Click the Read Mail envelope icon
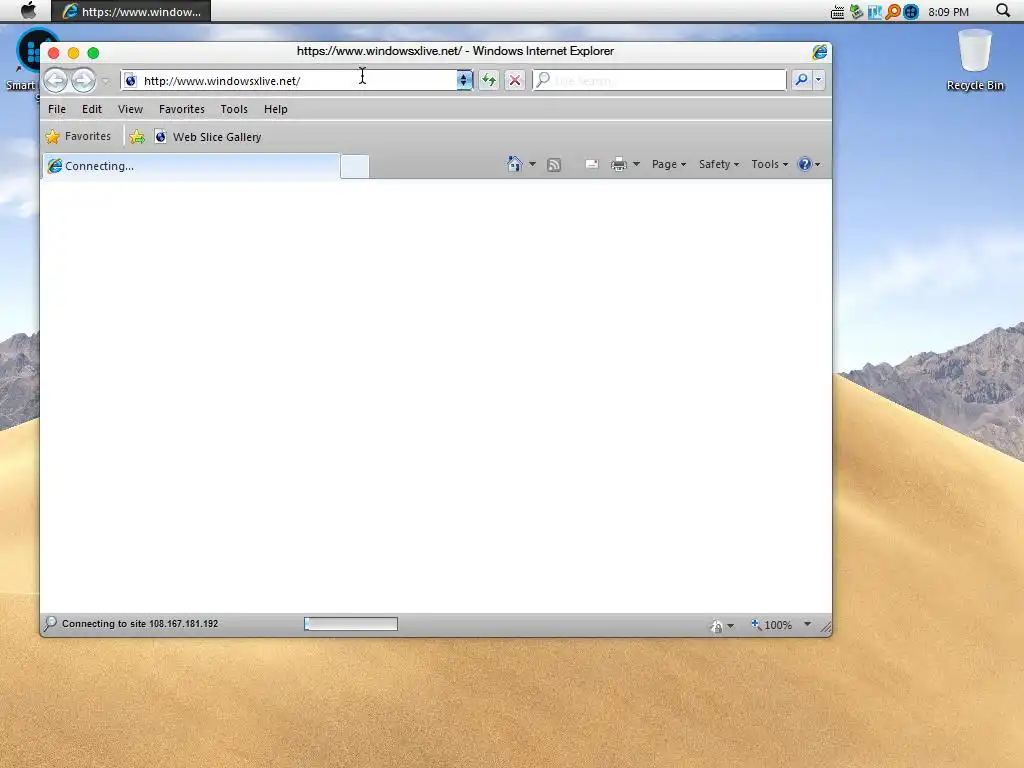The width and height of the screenshot is (1024, 768). pos(592,164)
